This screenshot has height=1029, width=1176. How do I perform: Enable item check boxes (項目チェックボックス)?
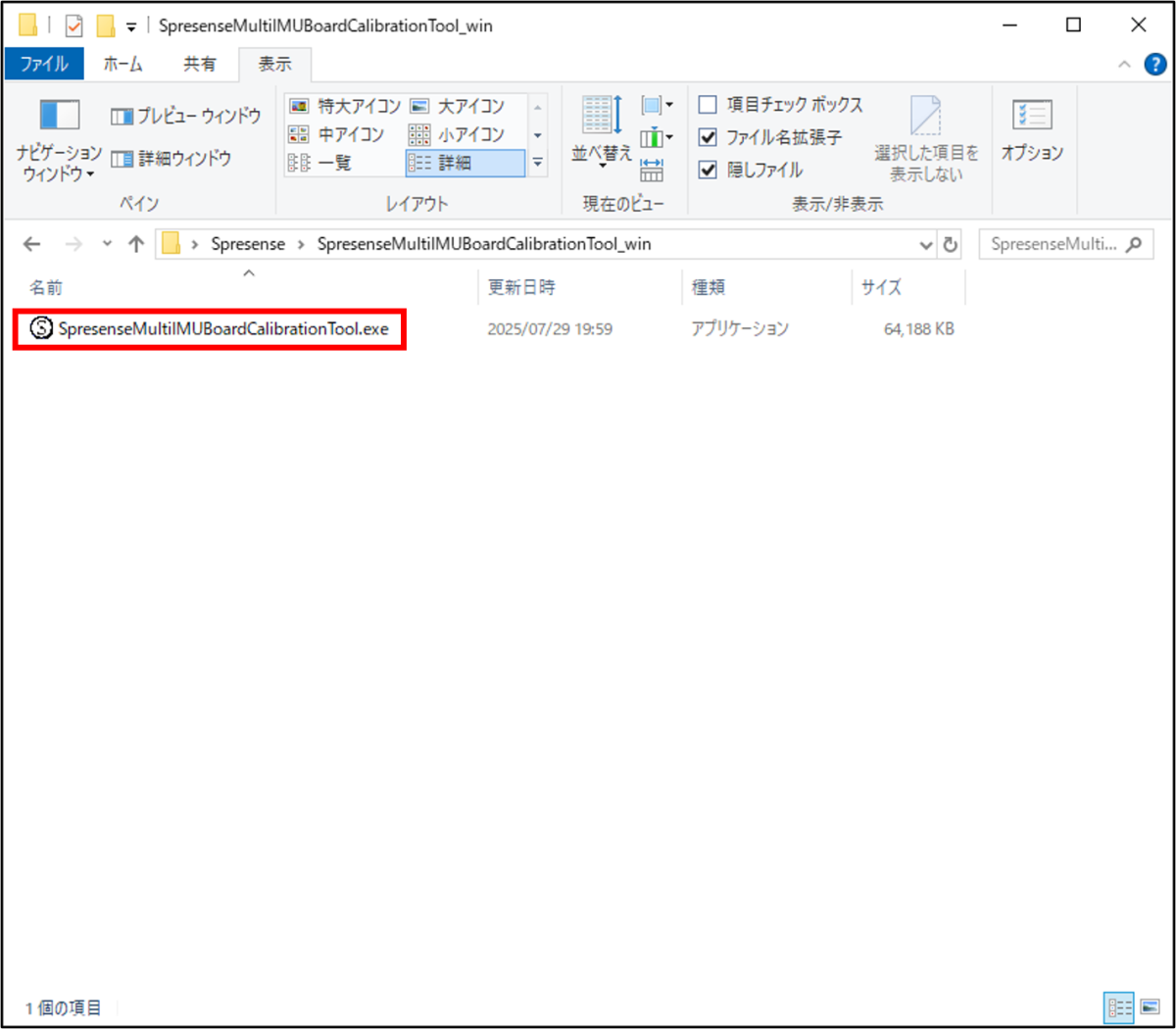[x=781, y=104]
